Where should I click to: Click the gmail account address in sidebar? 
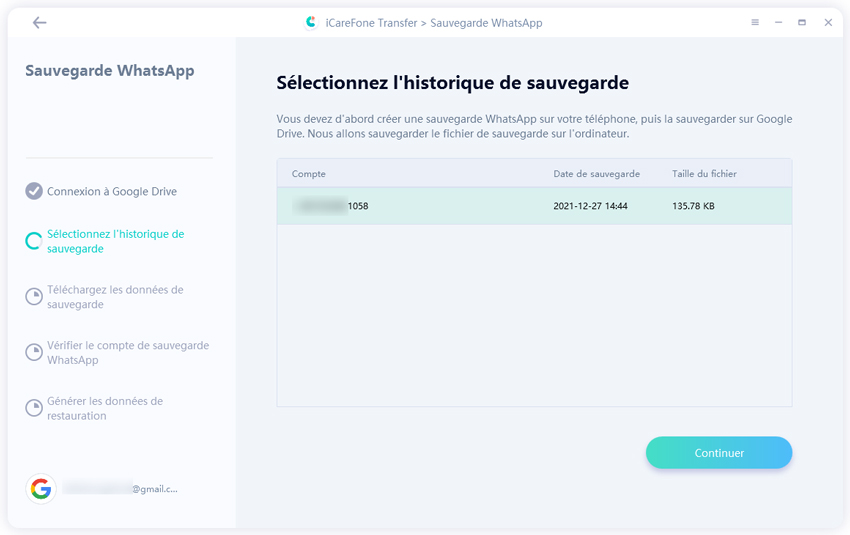120,489
